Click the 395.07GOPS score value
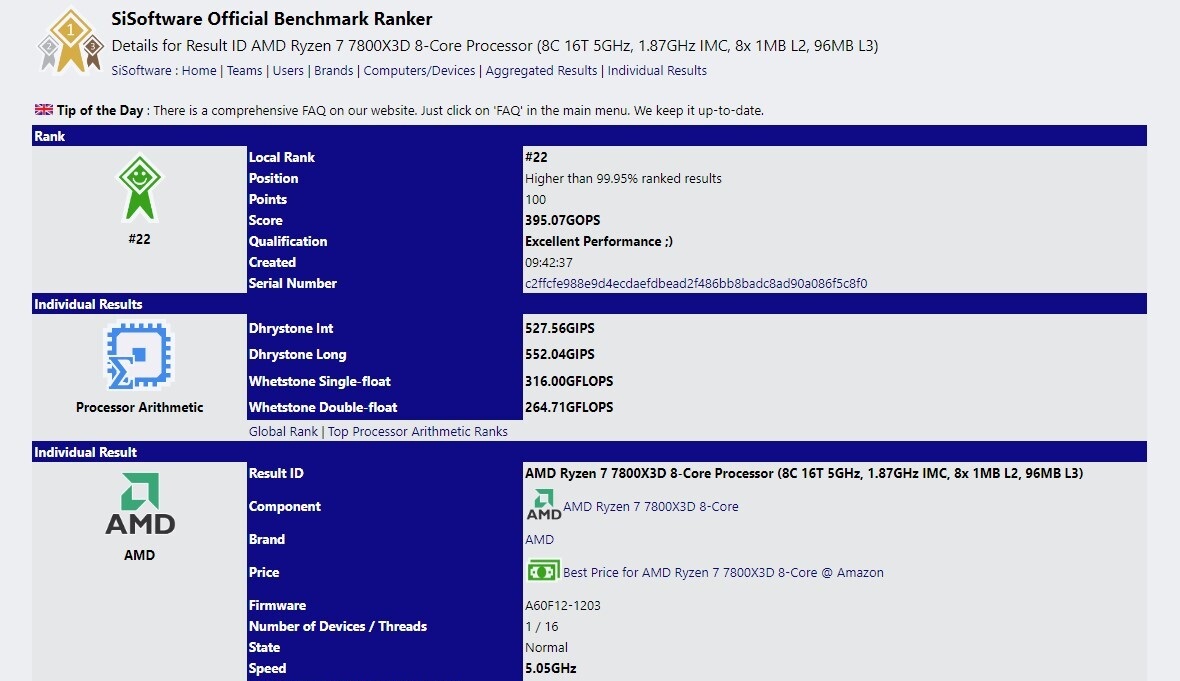 click(x=562, y=220)
